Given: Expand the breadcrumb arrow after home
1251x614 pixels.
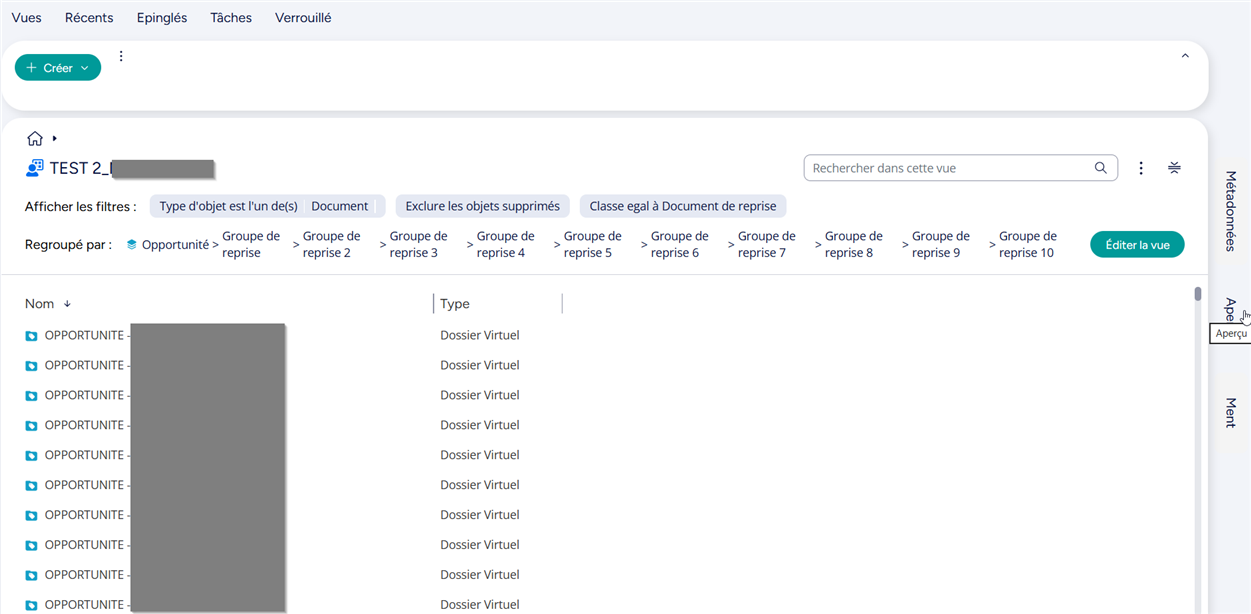Looking at the screenshot, I should click(55, 139).
